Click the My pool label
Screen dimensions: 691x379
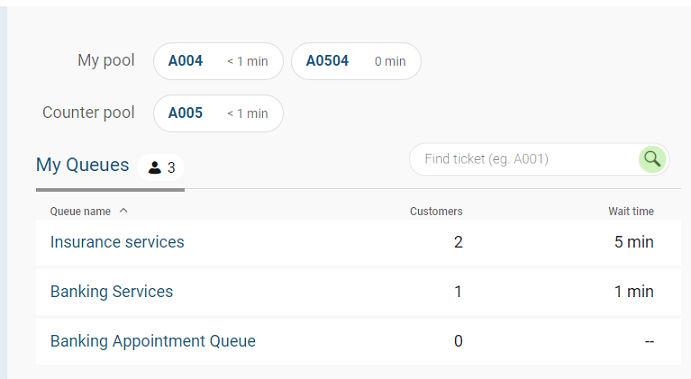point(106,60)
